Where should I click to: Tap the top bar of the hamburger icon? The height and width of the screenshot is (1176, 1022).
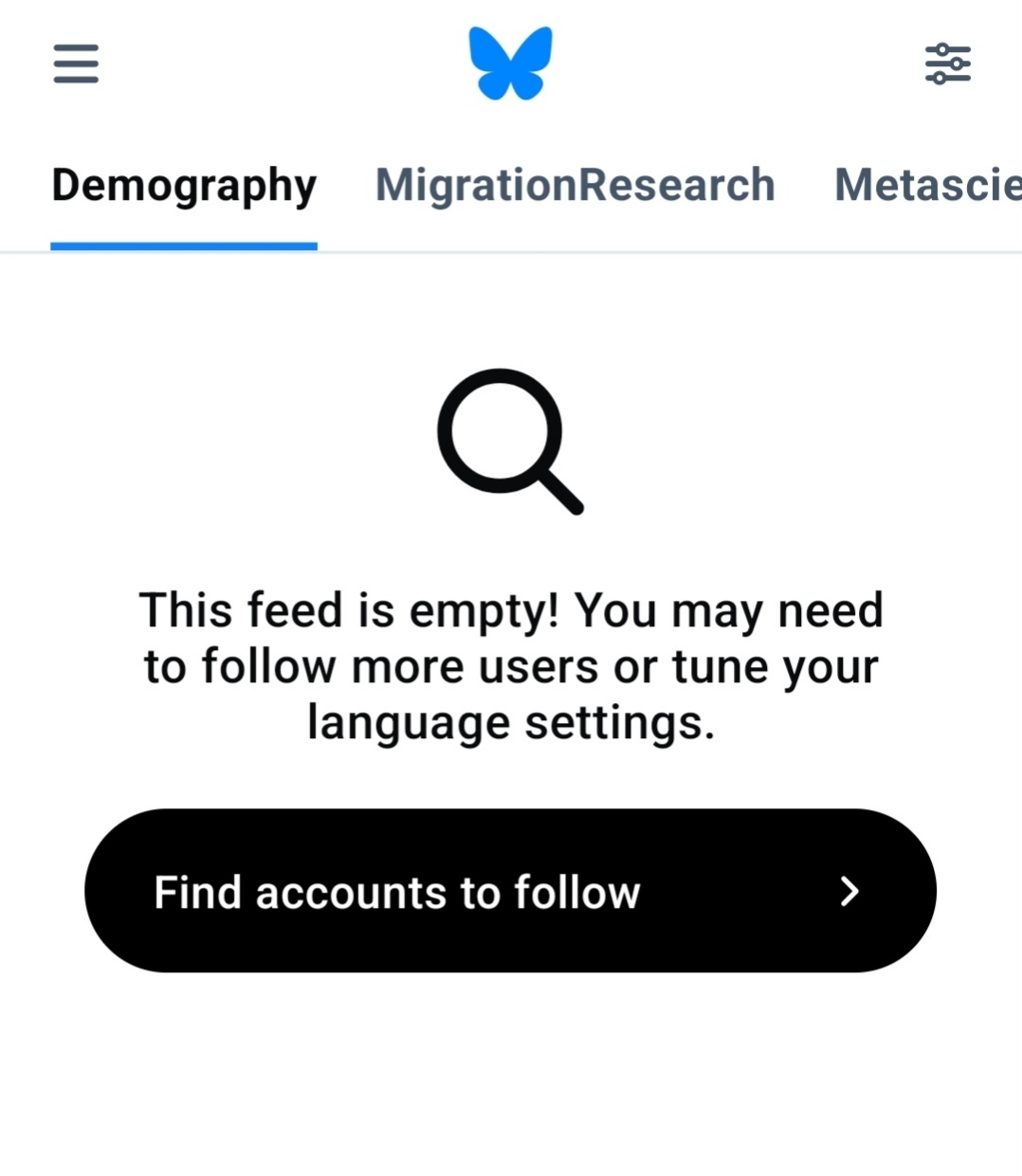(x=76, y=47)
